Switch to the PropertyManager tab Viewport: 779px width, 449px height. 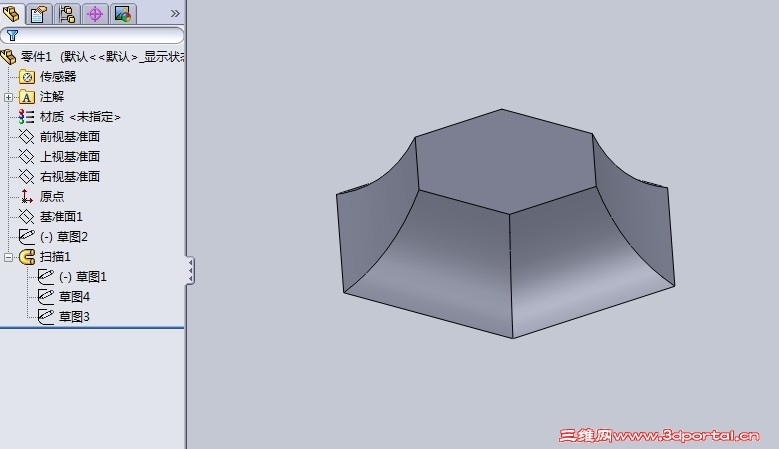point(39,13)
